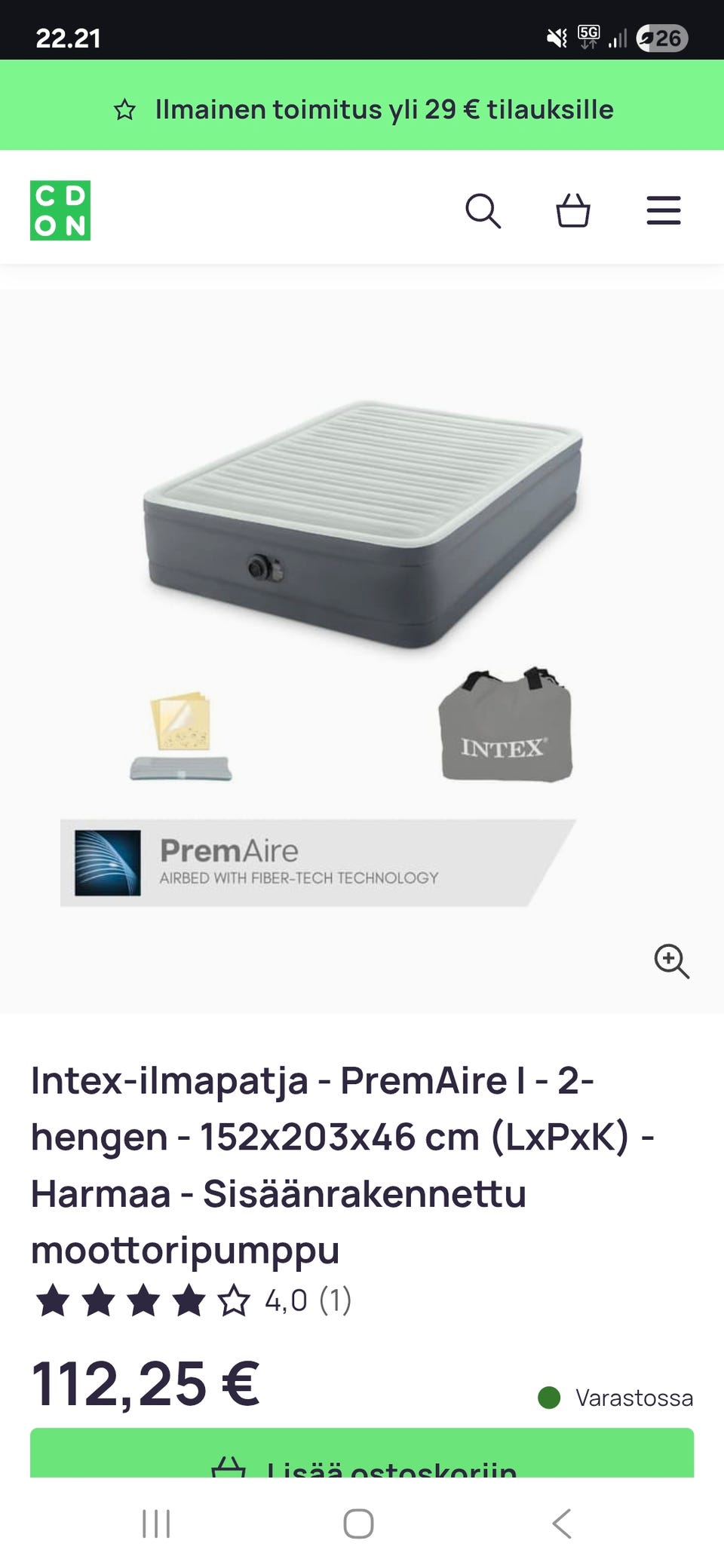Open the shopping basket icon
The height and width of the screenshot is (1568, 724).
point(573,210)
